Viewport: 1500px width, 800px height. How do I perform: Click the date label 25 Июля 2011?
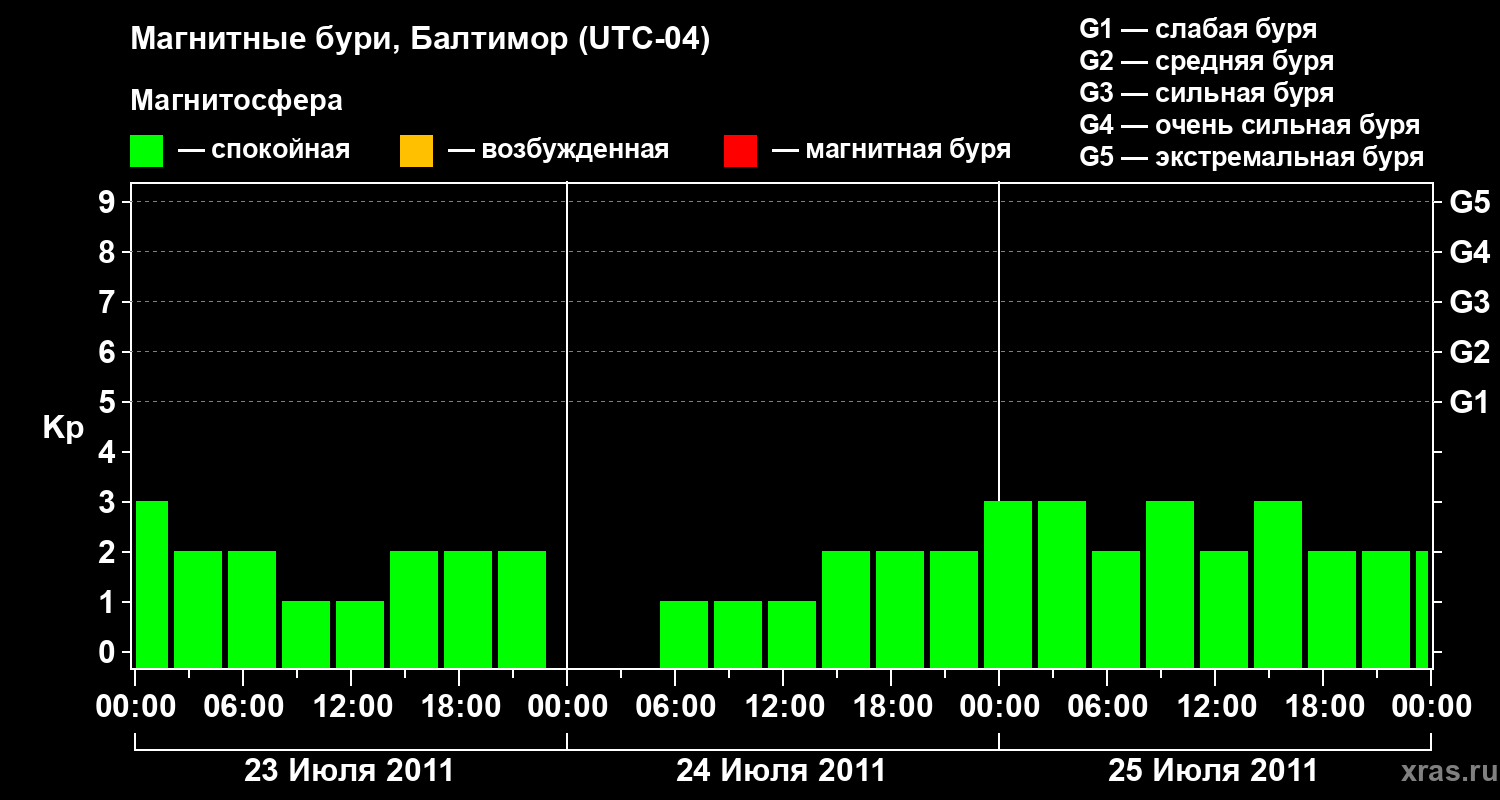pyautogui.click(x=1213, y=771)
